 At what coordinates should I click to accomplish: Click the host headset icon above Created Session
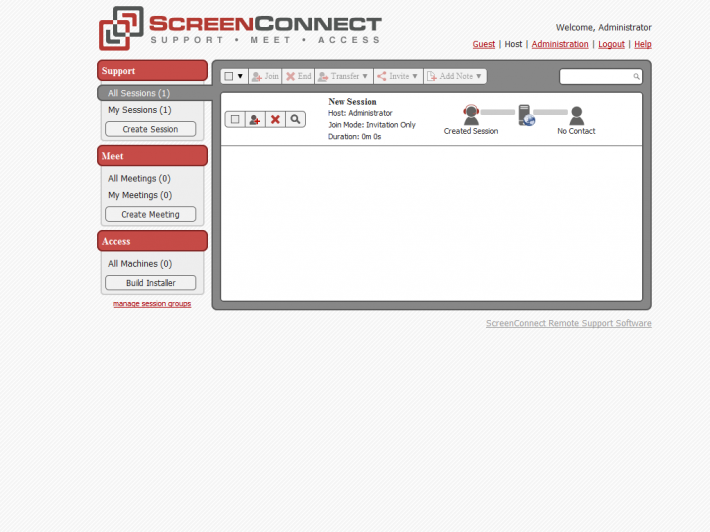click(471, 115)
